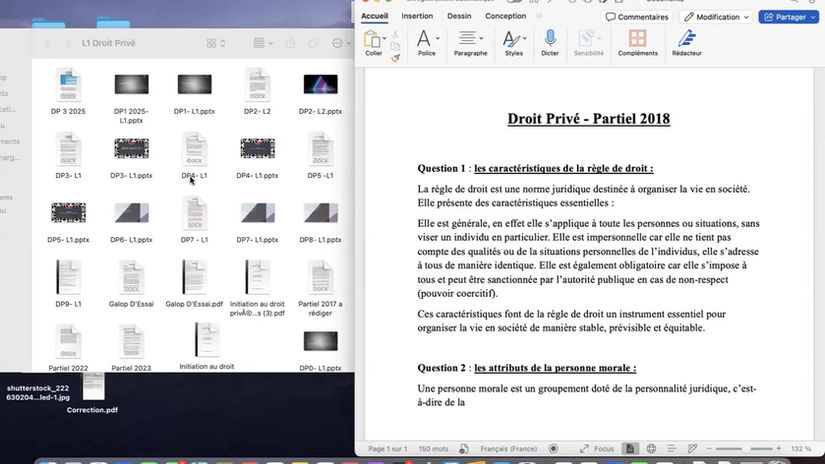Select Correction.pdf on the desktop
This screenshot has height=464, width=825.
93,394
